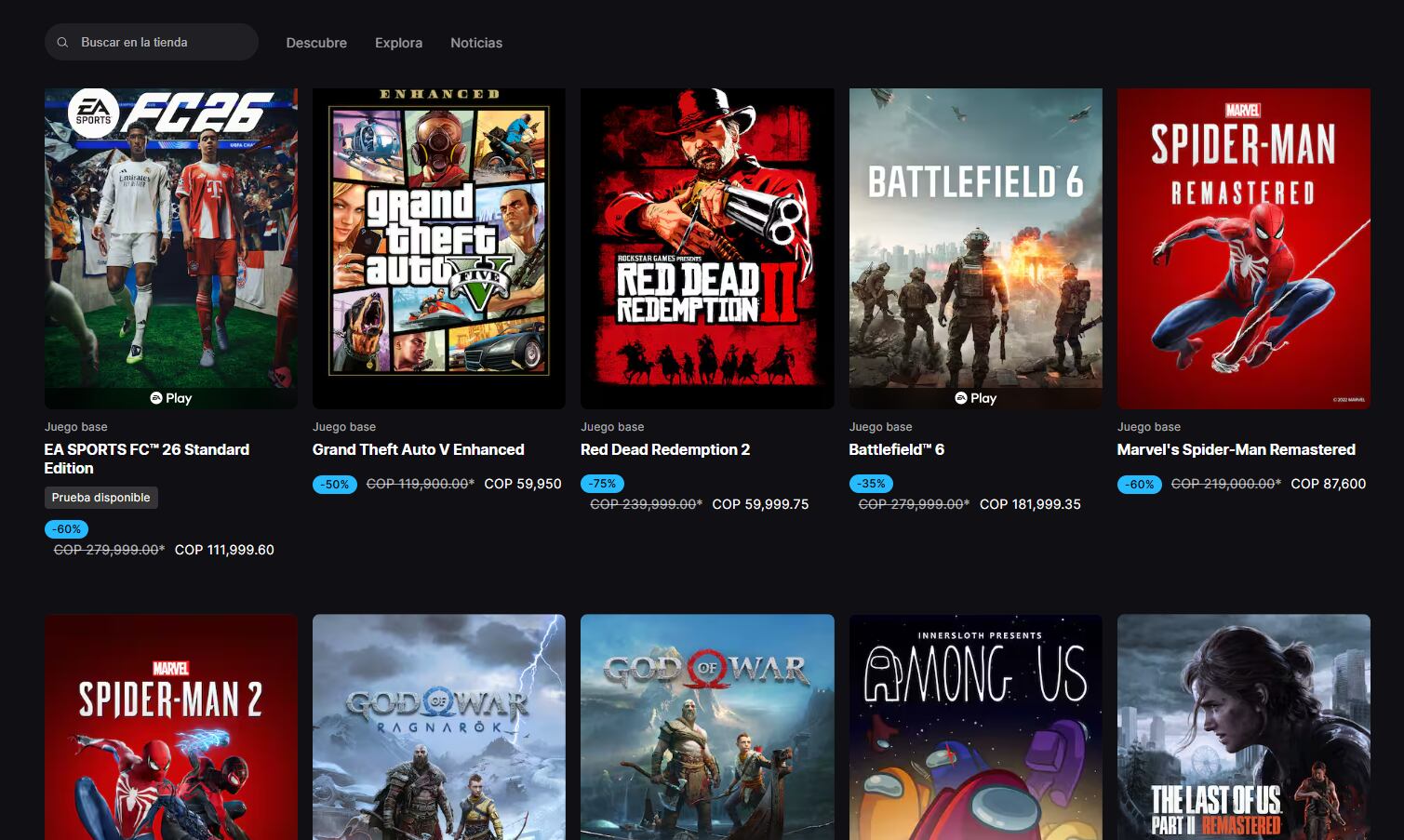Open the God of War Ragnarök thumbnail

click(x=438, y=727)
